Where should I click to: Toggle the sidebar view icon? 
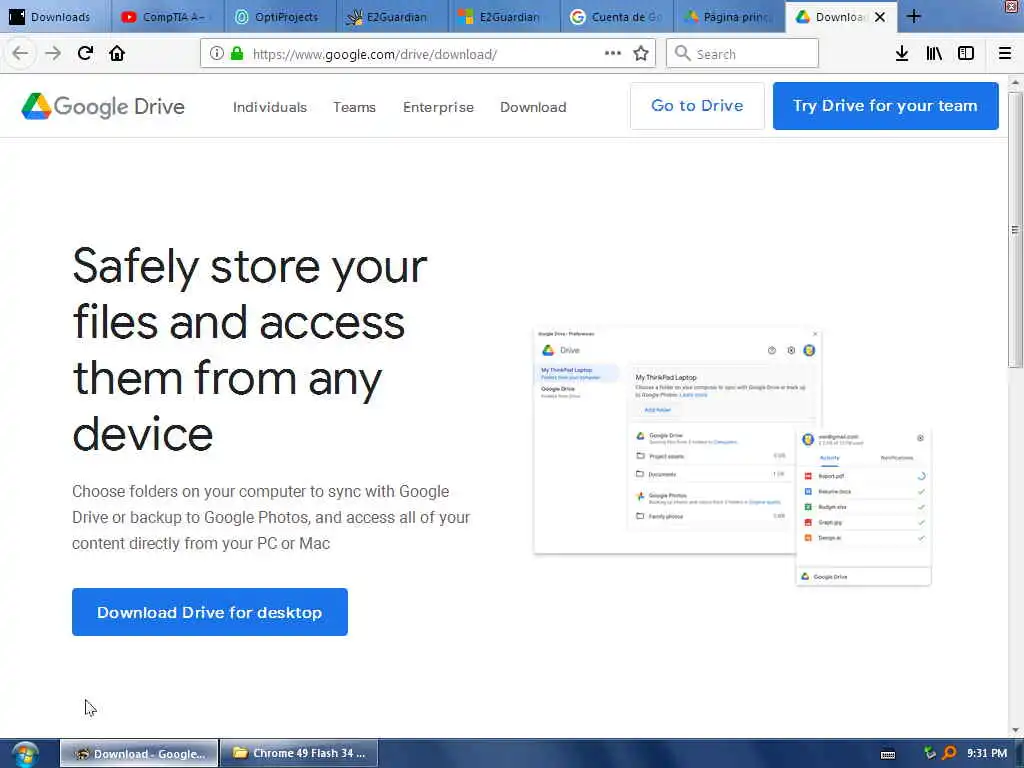tap(966, 54)
